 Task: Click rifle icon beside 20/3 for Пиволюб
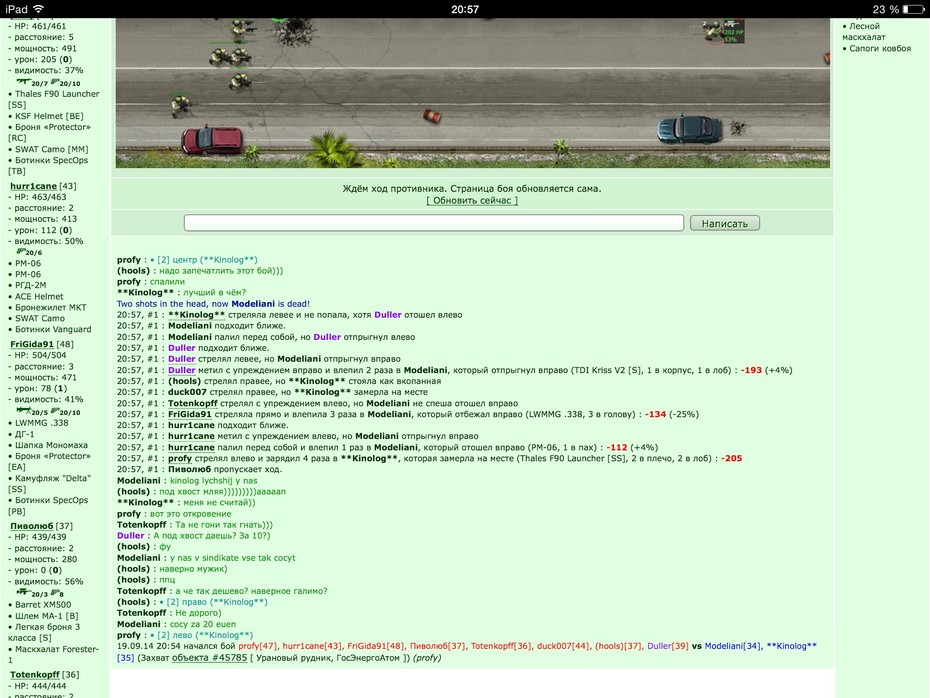pos(23,592)
